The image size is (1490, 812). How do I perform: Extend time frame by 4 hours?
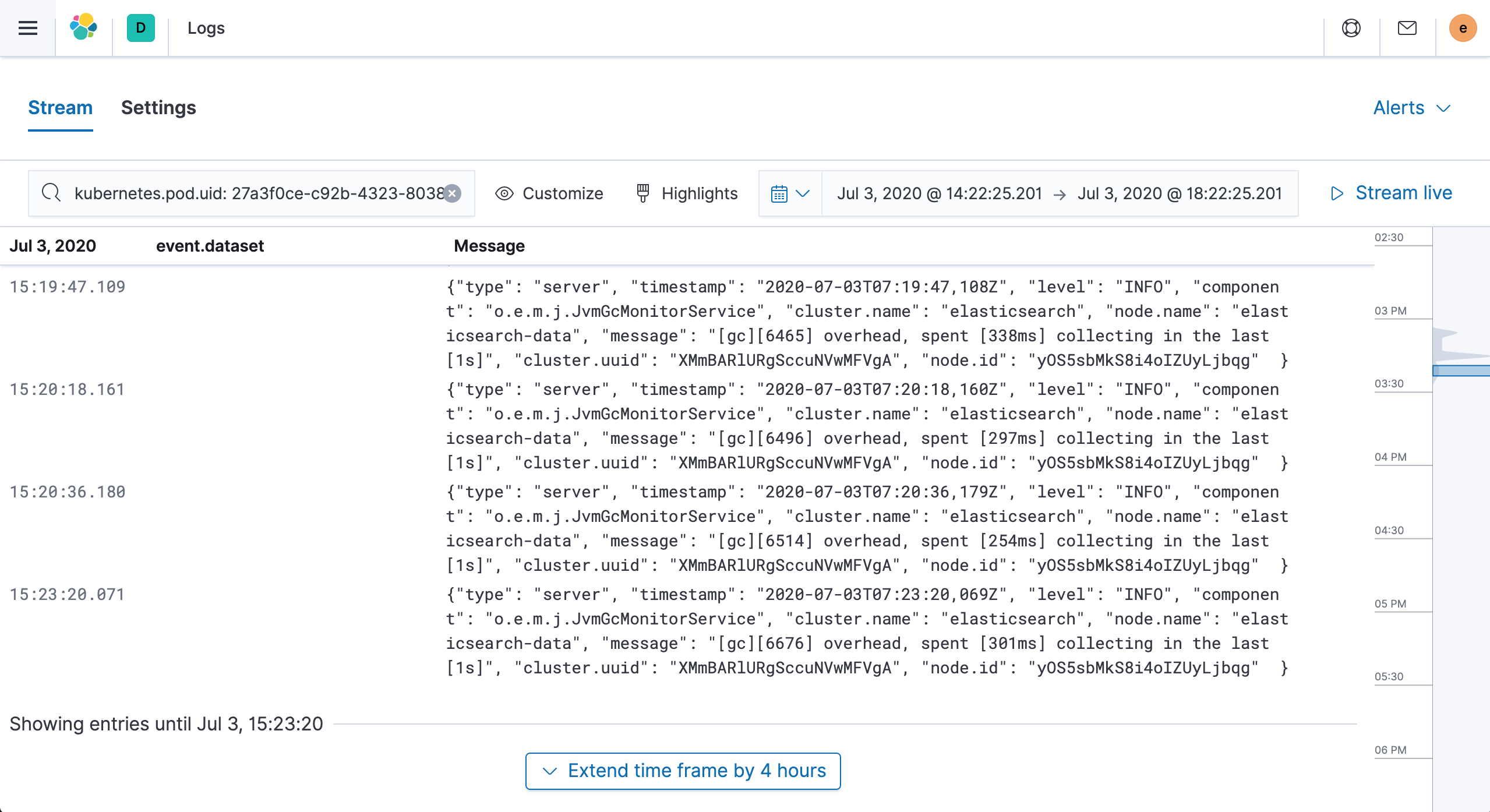[x=683, y=771]
